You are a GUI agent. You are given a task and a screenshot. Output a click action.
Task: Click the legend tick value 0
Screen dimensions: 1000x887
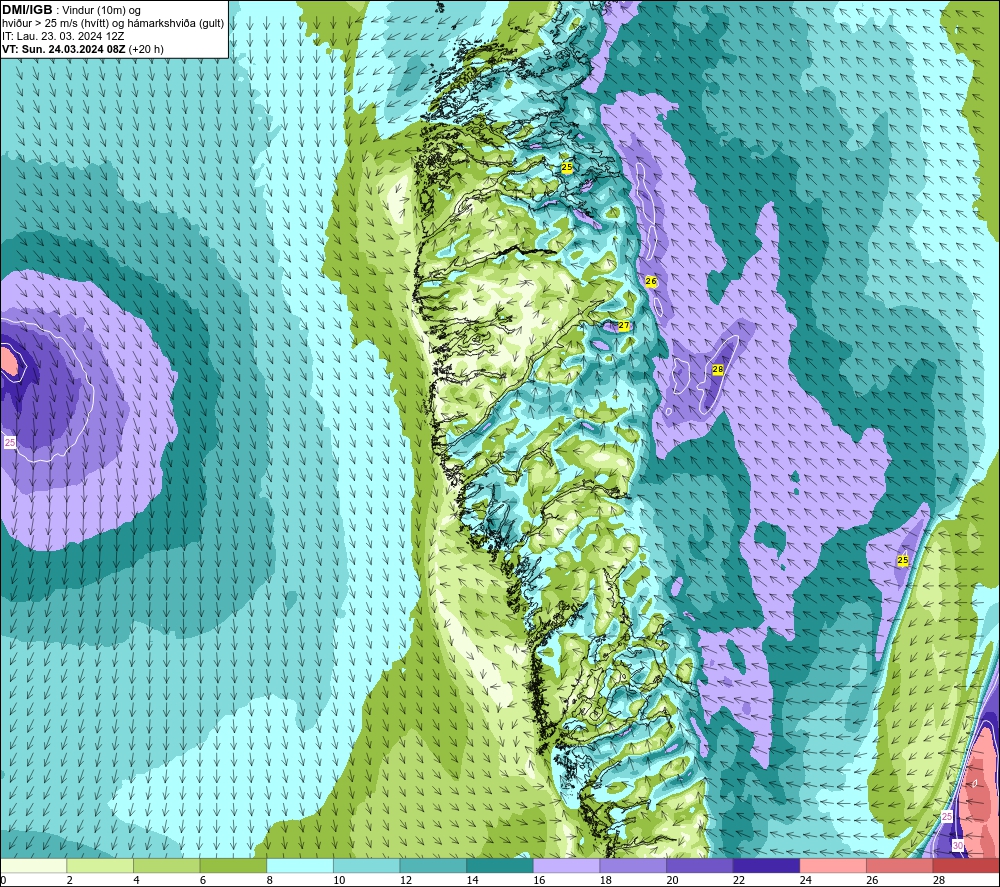[x=3, y=880]
